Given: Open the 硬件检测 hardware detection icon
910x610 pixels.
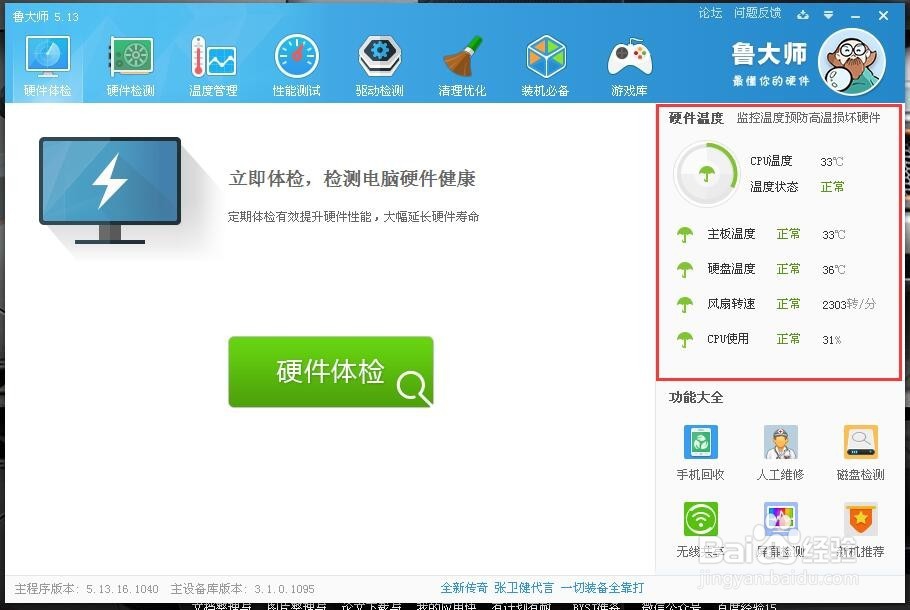Looking at the screenshot, I should (131, 57).
